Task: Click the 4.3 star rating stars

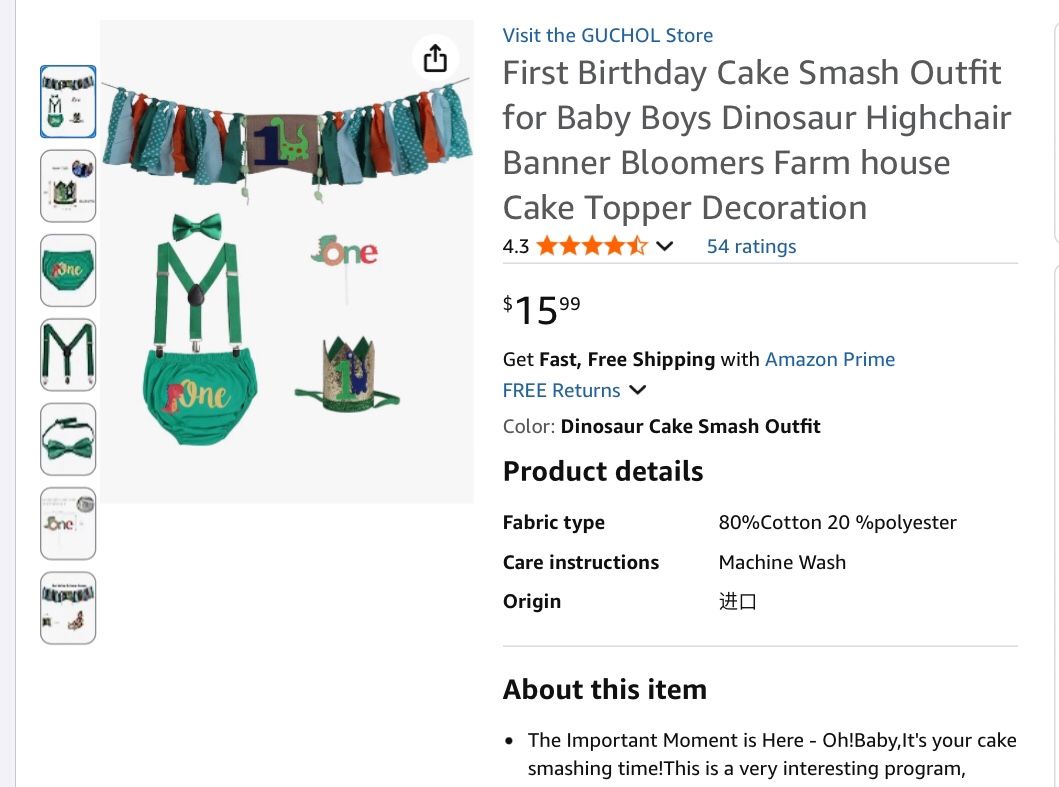Action: [591, 245]
